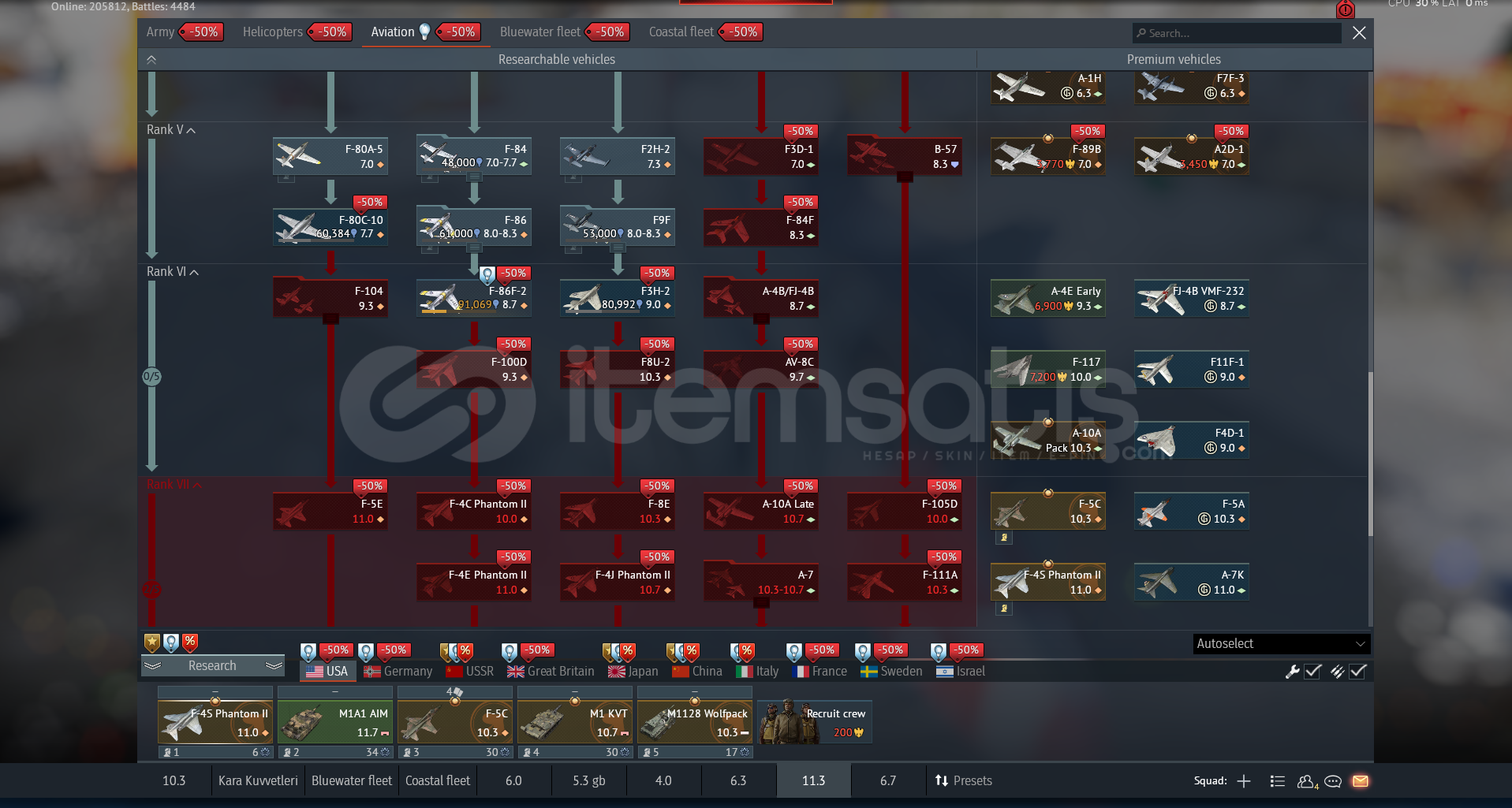This screenshot has height=808, width=1512.
Task: Expand the Research button left chevron
Action: (x=153, y=666)
